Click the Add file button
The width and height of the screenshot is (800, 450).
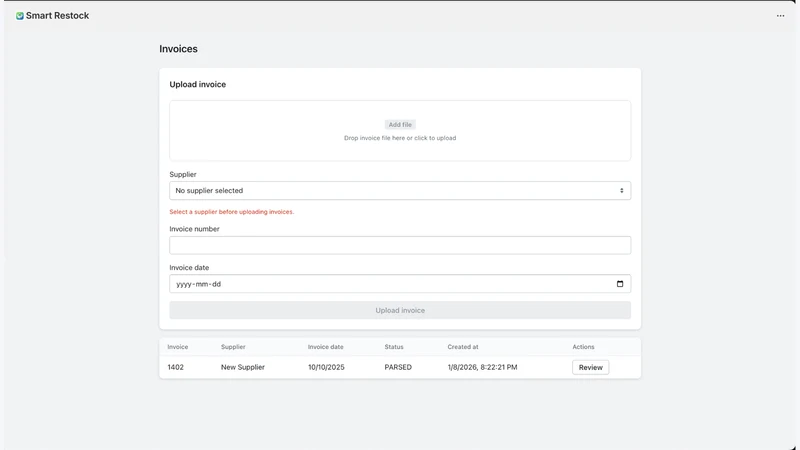pos(400,124)
